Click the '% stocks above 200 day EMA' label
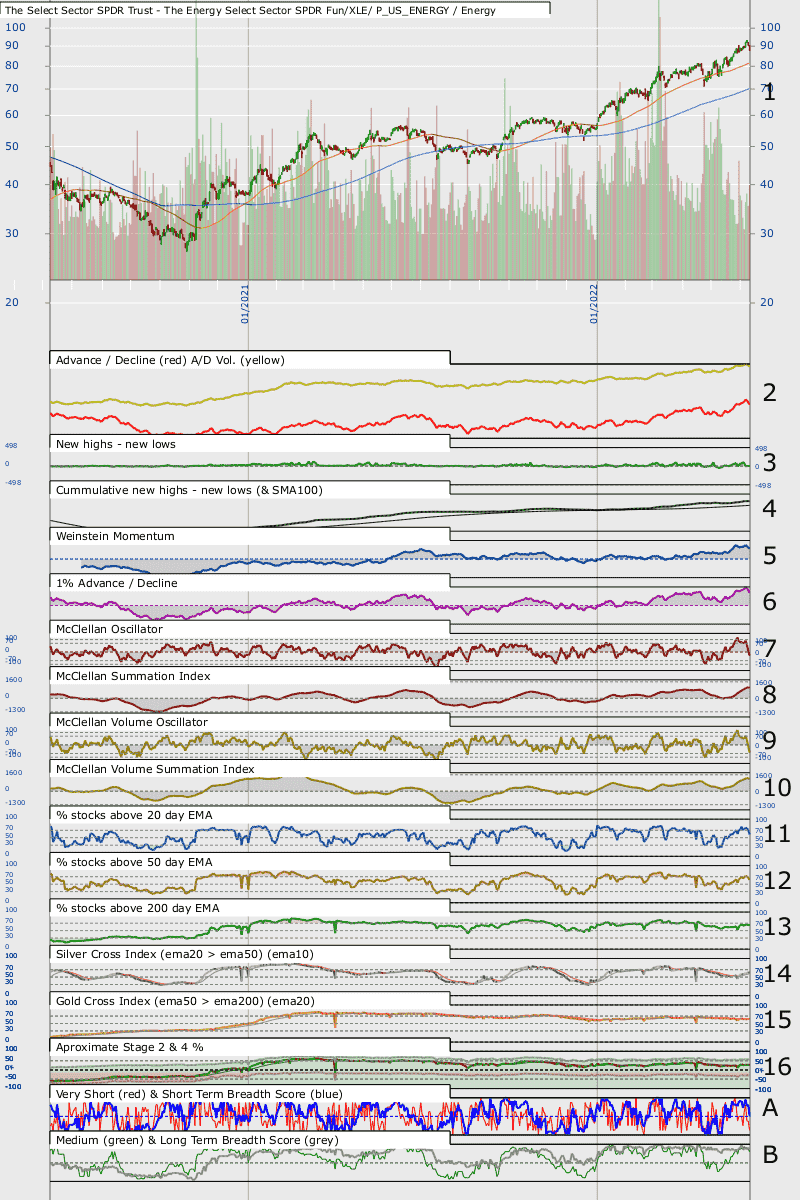The width and height of the screenshot is (800, 1200). point(138,908)
